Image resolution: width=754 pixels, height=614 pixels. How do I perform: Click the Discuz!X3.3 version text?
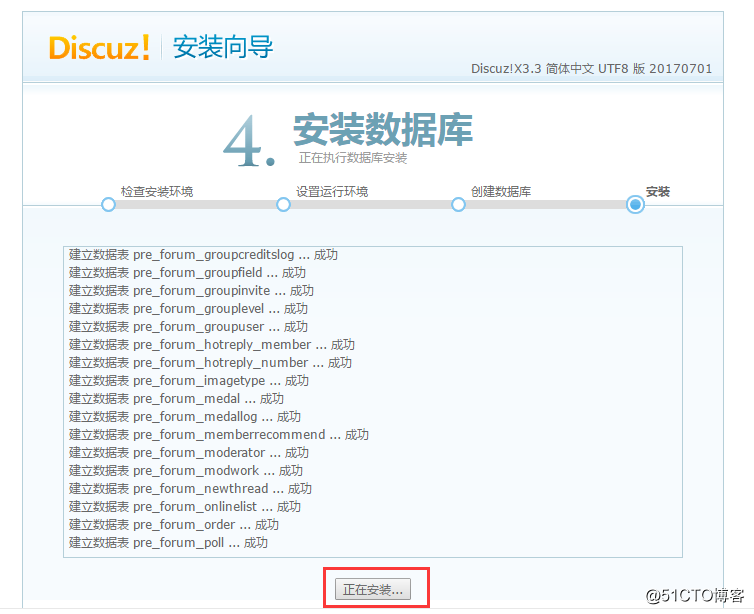coord(591,69)
